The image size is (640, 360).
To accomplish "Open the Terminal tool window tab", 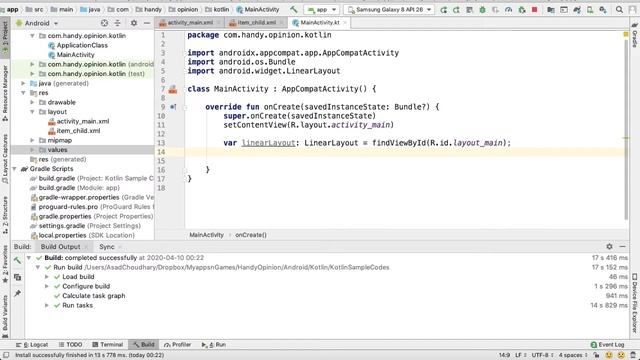I will click(x=107, y=344).
